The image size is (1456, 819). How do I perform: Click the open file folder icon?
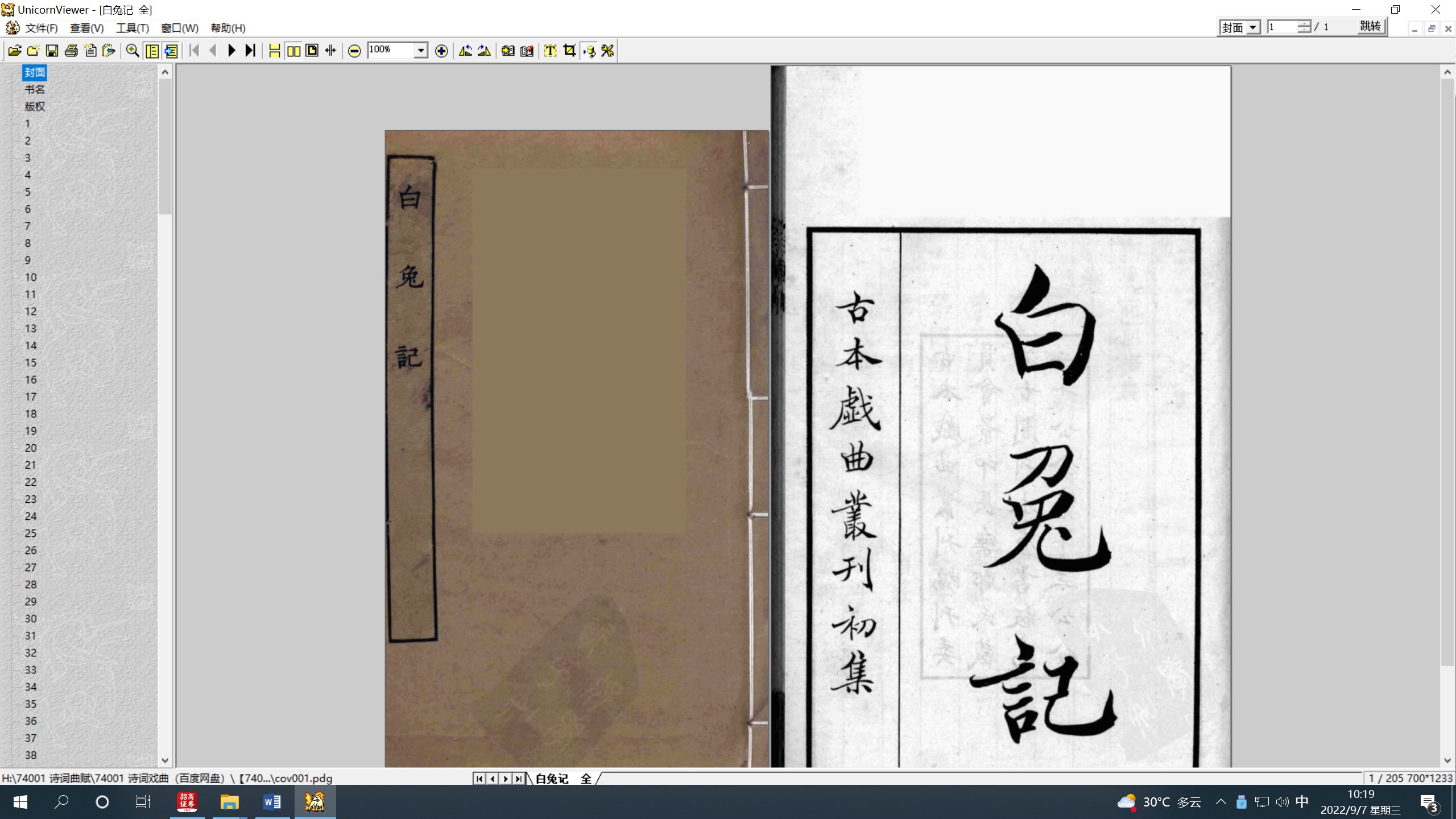[15, 51]
